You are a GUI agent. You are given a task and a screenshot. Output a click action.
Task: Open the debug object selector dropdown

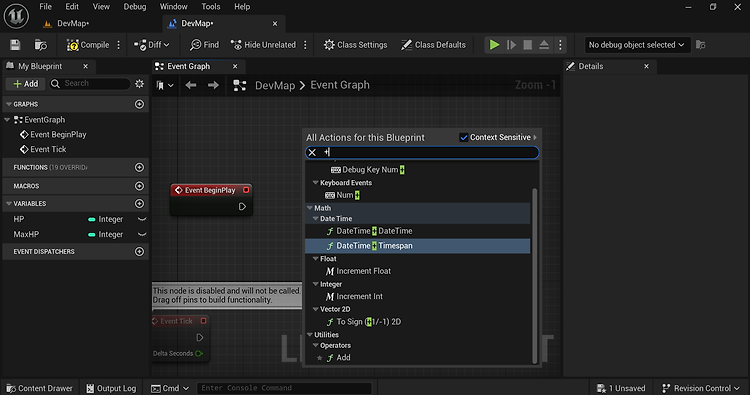click(637, 45)
